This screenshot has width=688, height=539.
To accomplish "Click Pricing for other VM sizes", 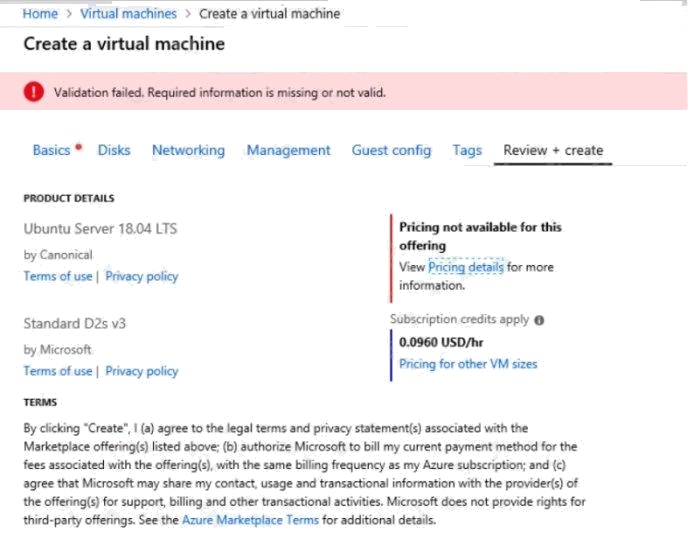I will (x=468, y=364).
